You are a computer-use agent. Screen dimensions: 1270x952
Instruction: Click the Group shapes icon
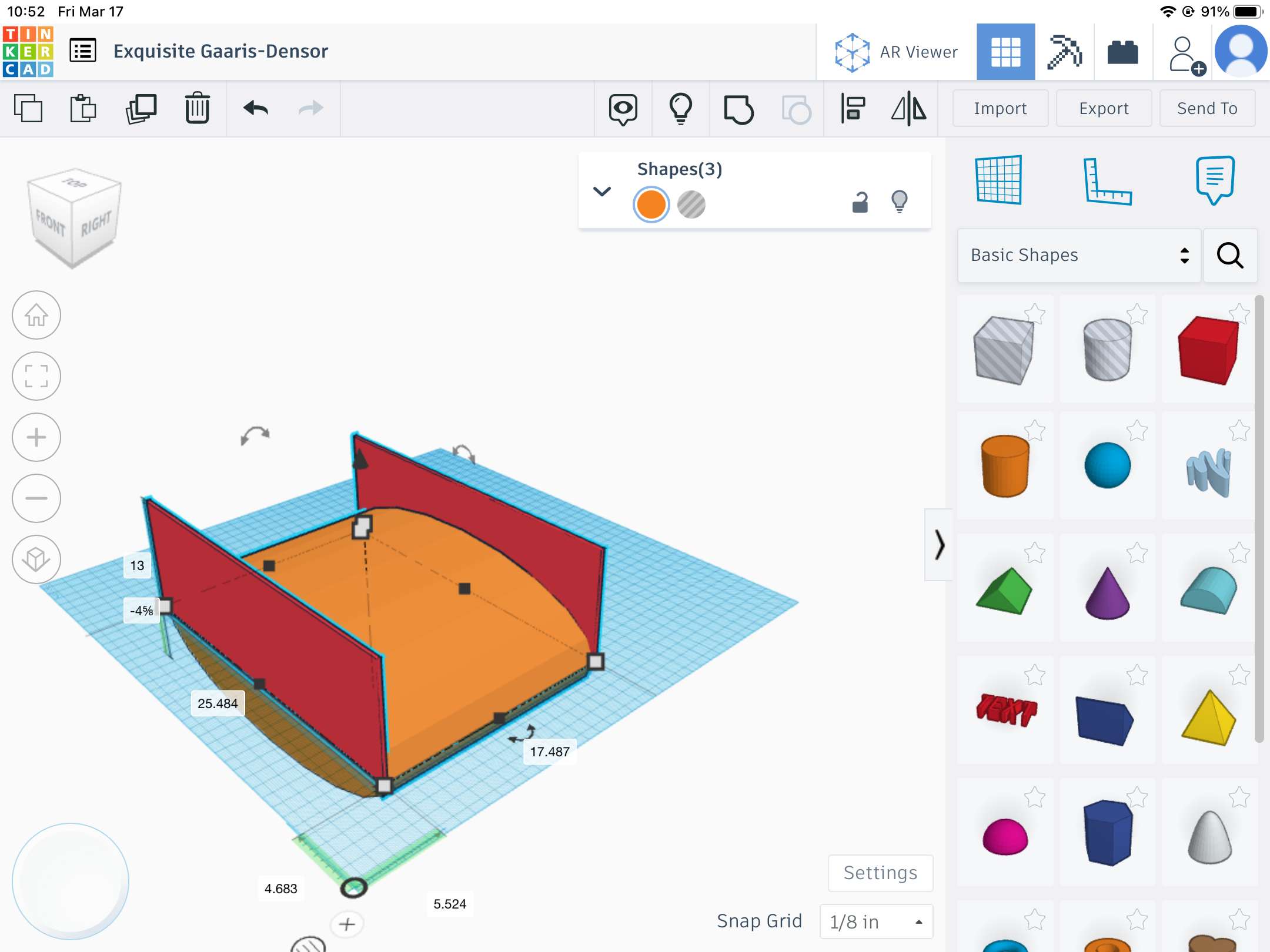738,109
